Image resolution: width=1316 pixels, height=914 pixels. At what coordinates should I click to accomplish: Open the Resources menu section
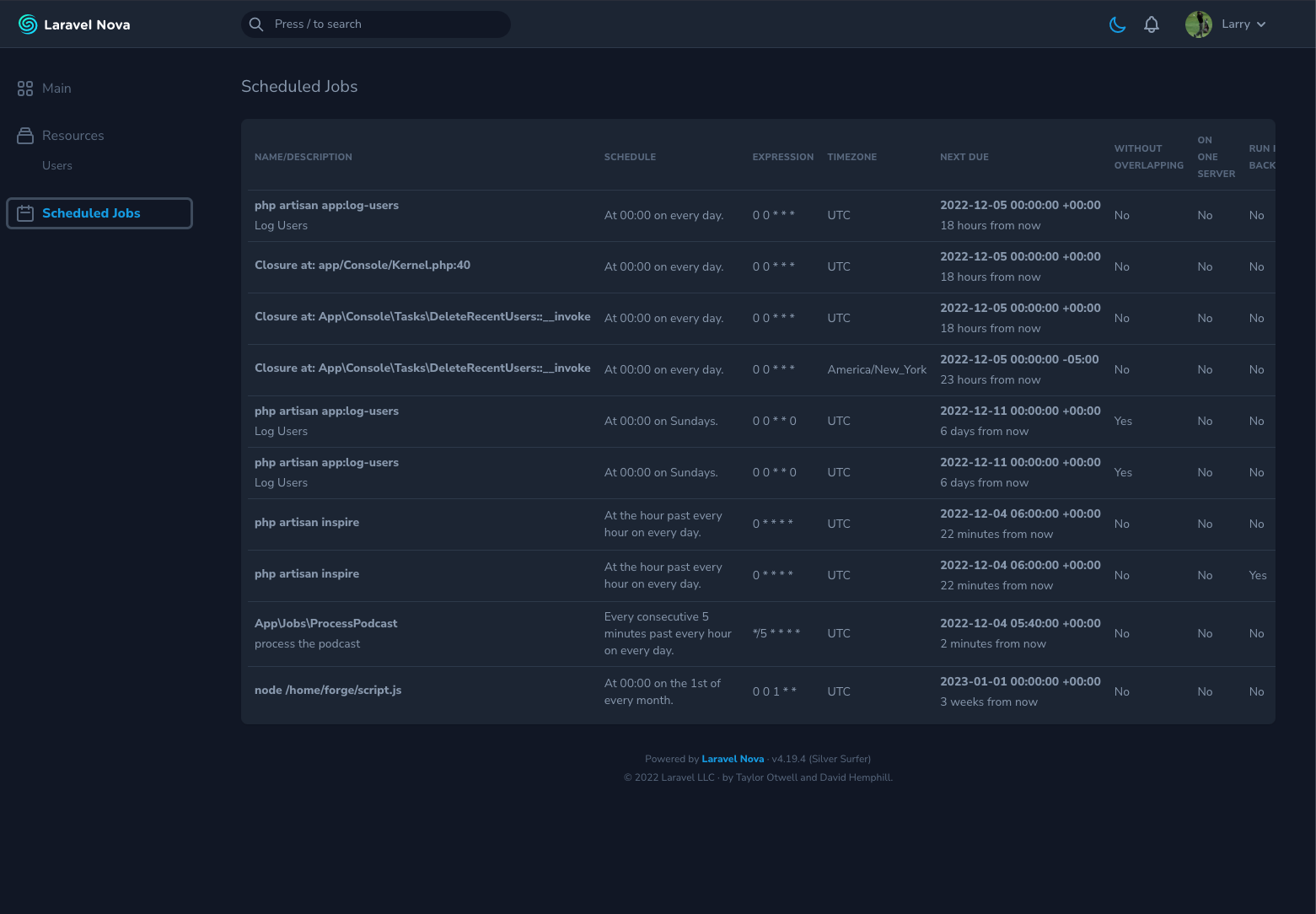[x=73, y=136]
